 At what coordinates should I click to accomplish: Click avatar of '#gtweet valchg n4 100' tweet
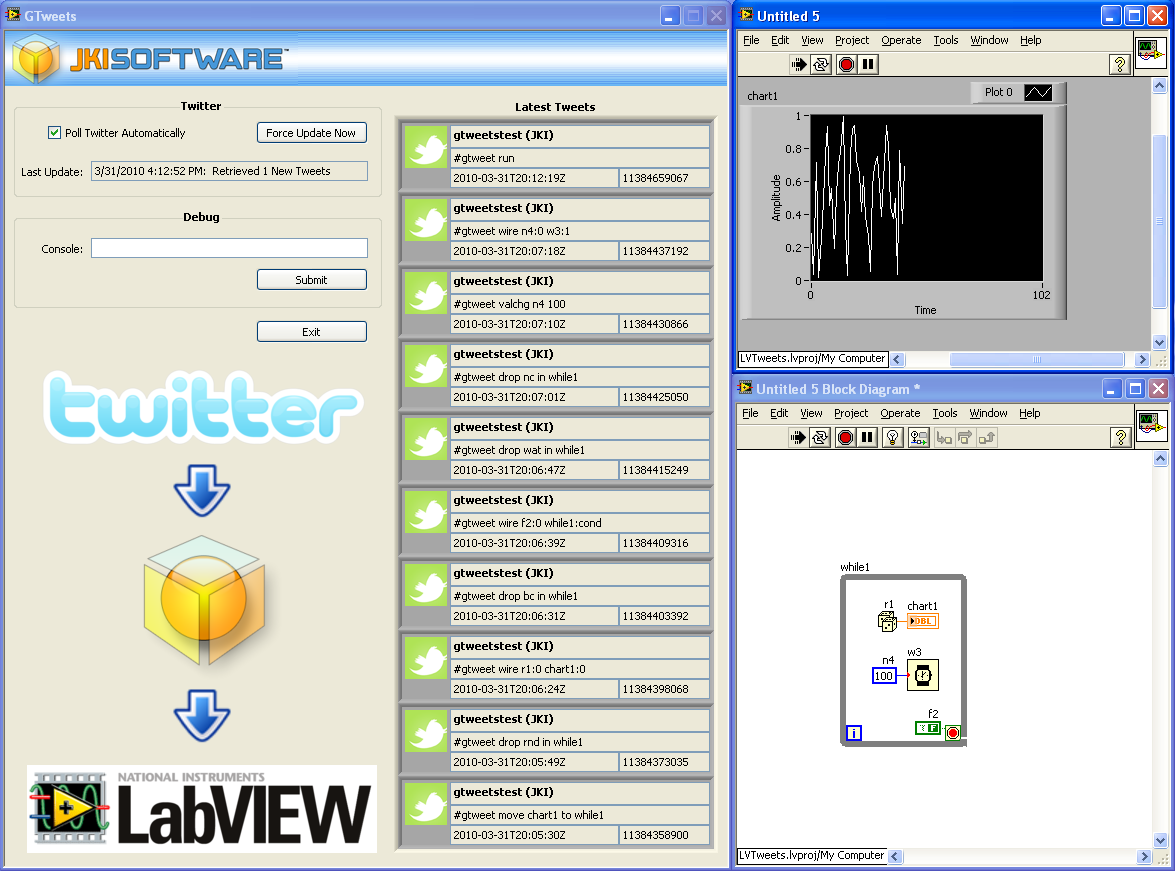tap(426, 293)
